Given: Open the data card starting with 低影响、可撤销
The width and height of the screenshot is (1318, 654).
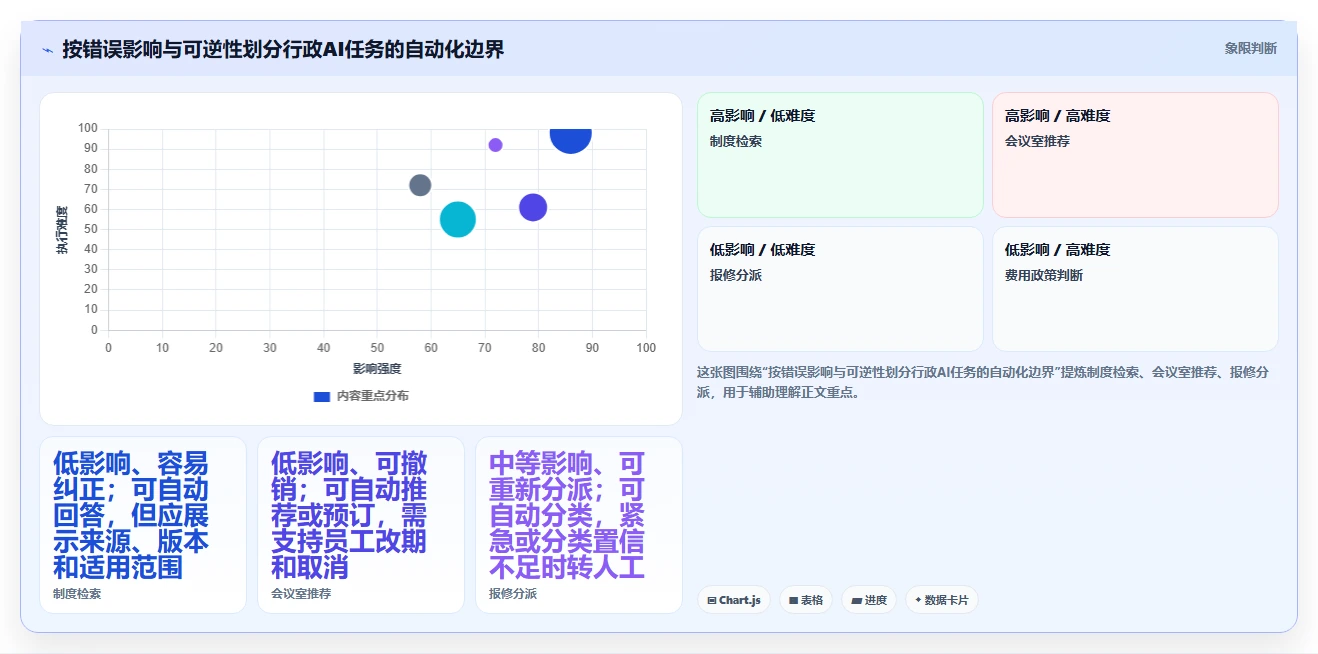Looking at the screenshot, I should coord(361,525).
